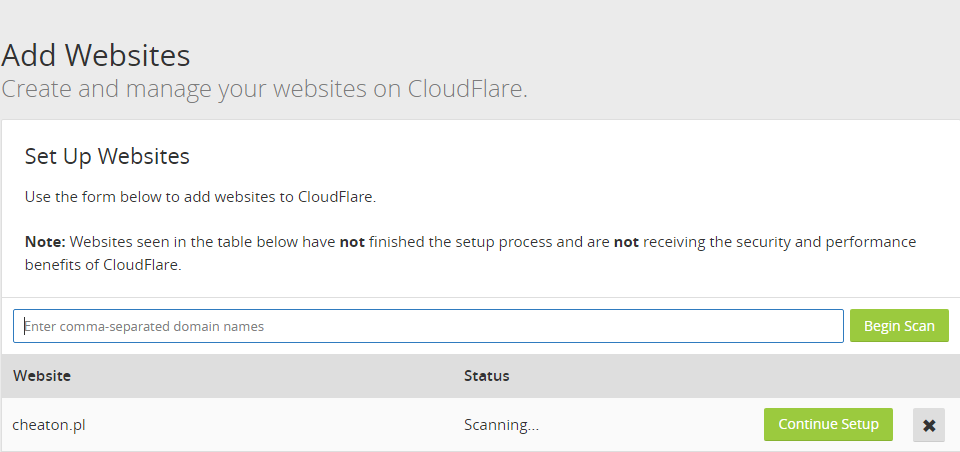Viewport: 960px width, 452px height.
Task: Click the bold 'not' before 'receiving'
Action: tap(626, 242)
